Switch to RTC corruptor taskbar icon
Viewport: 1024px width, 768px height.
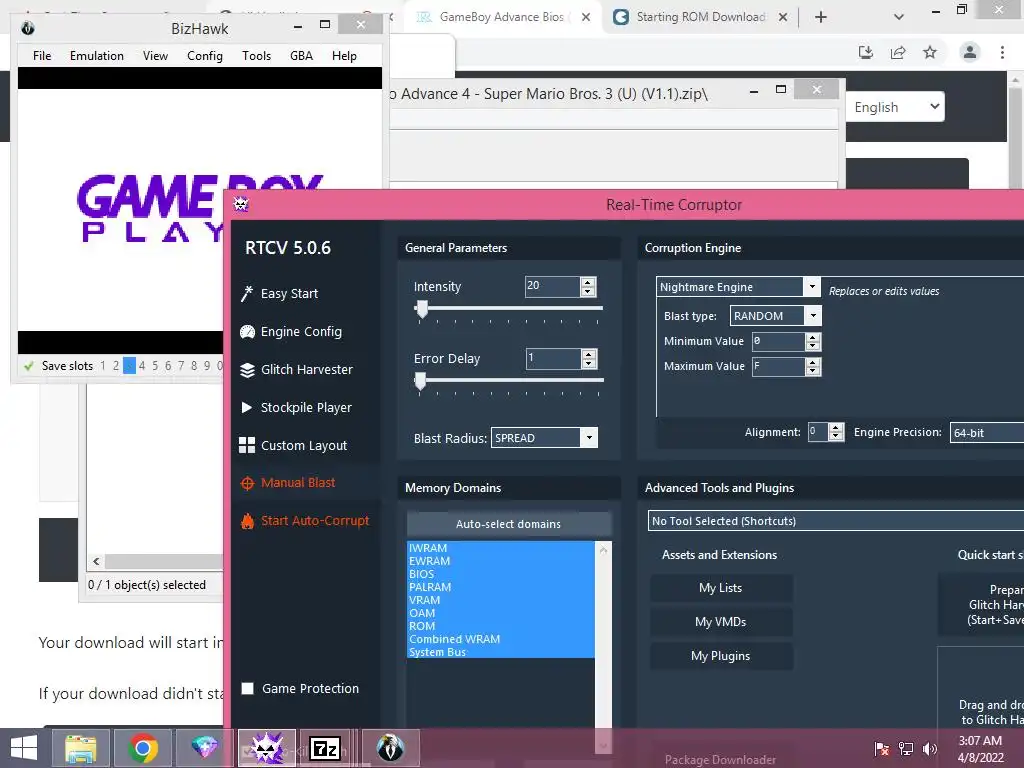(266, 748)
